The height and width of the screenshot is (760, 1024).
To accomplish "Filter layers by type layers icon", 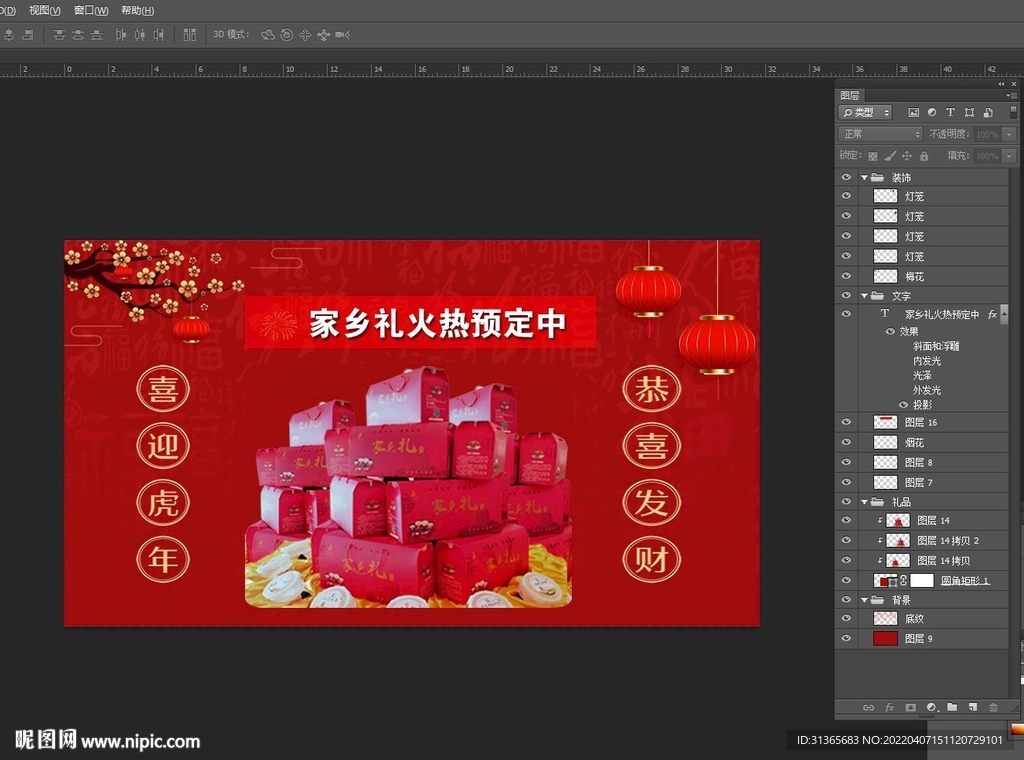I will [x=950, y=112].
